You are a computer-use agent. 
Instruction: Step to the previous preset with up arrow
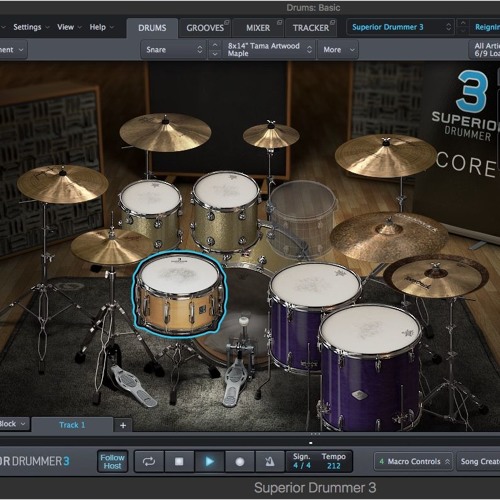[x=463, y=23]
